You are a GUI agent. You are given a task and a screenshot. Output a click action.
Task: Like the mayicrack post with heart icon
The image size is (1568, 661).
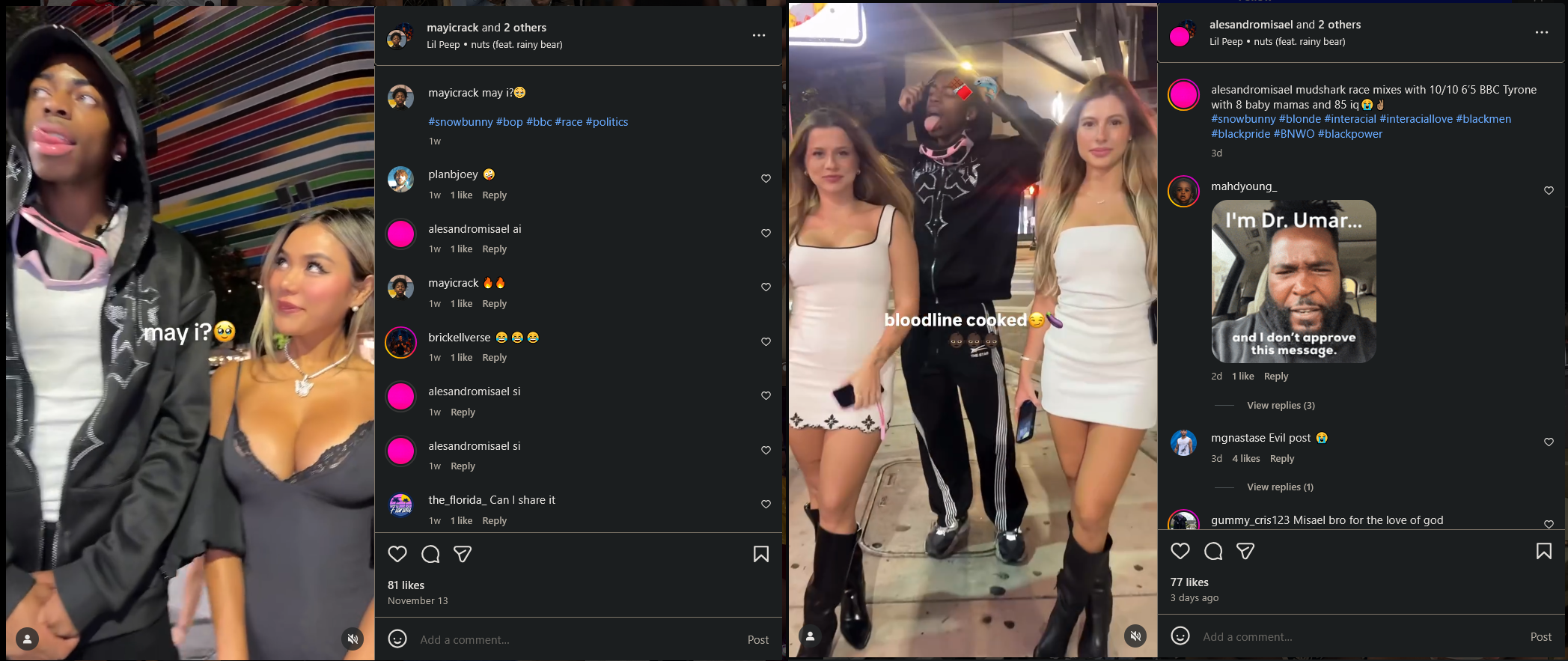tap(397, 554)
